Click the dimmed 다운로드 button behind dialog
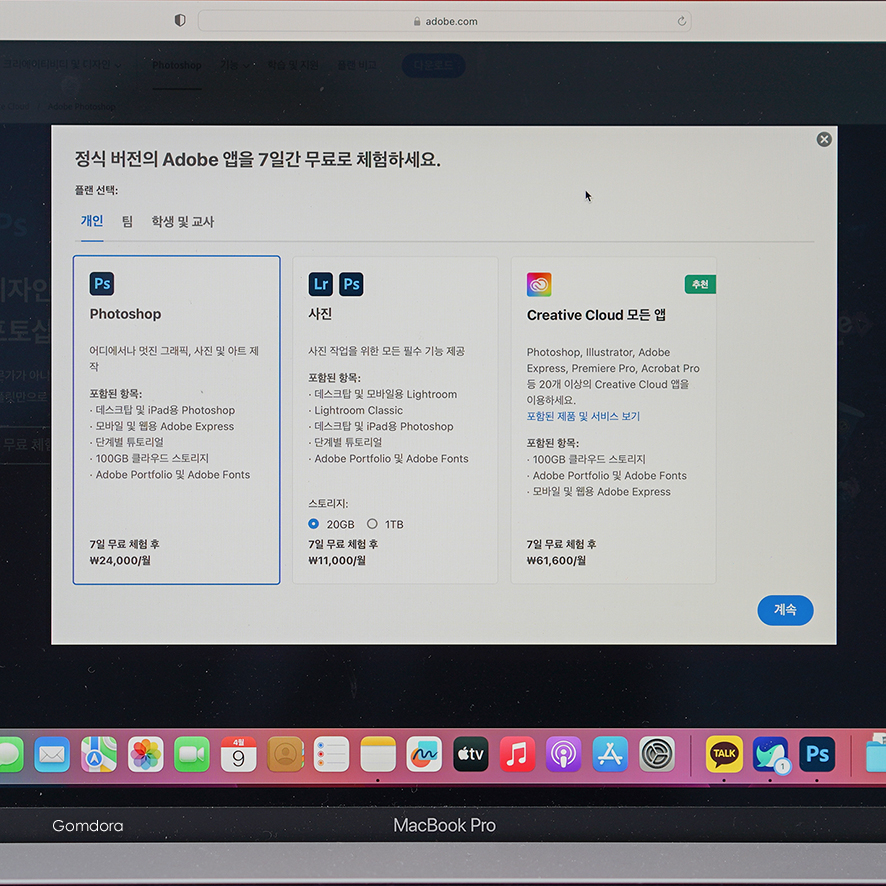886x886 pixels. [x=433, y=65]
